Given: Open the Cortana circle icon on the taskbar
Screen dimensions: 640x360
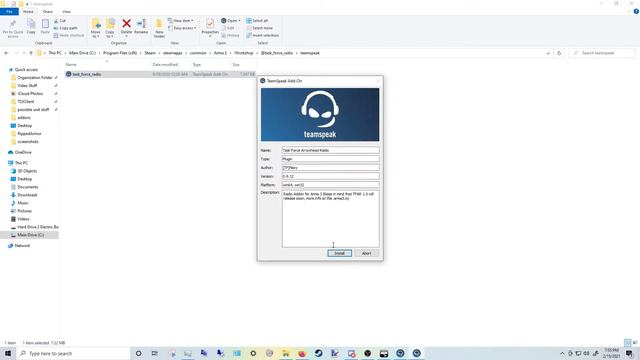Looking at the screenshot, I should click(138, 353).
